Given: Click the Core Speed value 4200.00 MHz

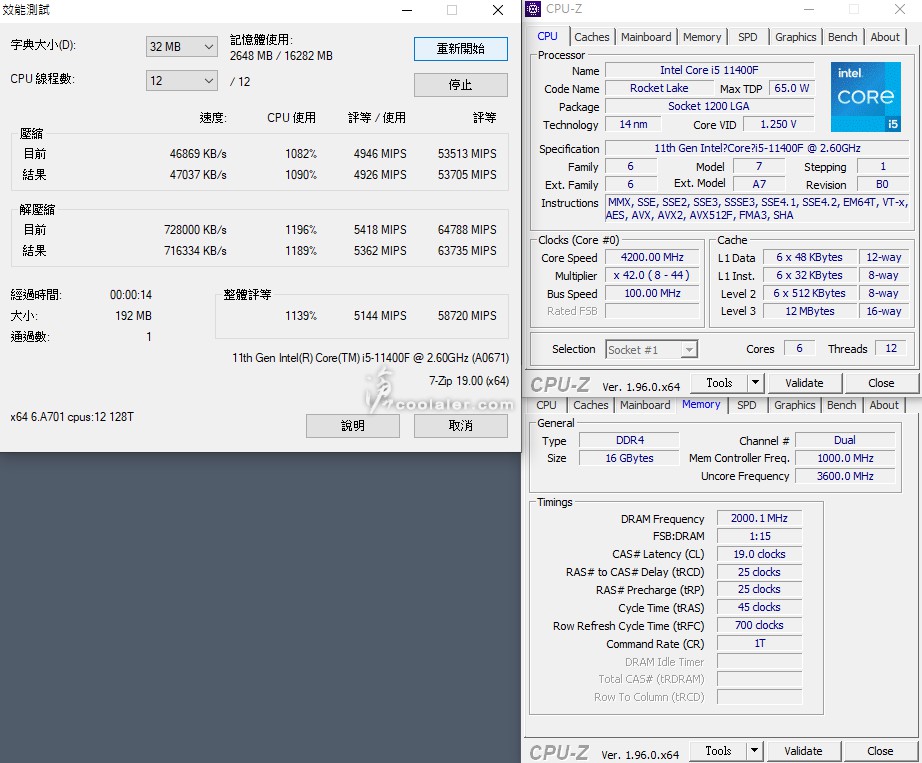Looking at the screenshot, I should [x=652, y=257].
